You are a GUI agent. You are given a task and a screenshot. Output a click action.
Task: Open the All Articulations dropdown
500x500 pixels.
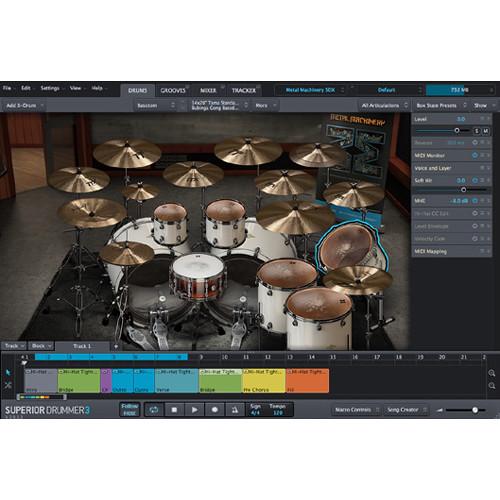tap(384, 105)
